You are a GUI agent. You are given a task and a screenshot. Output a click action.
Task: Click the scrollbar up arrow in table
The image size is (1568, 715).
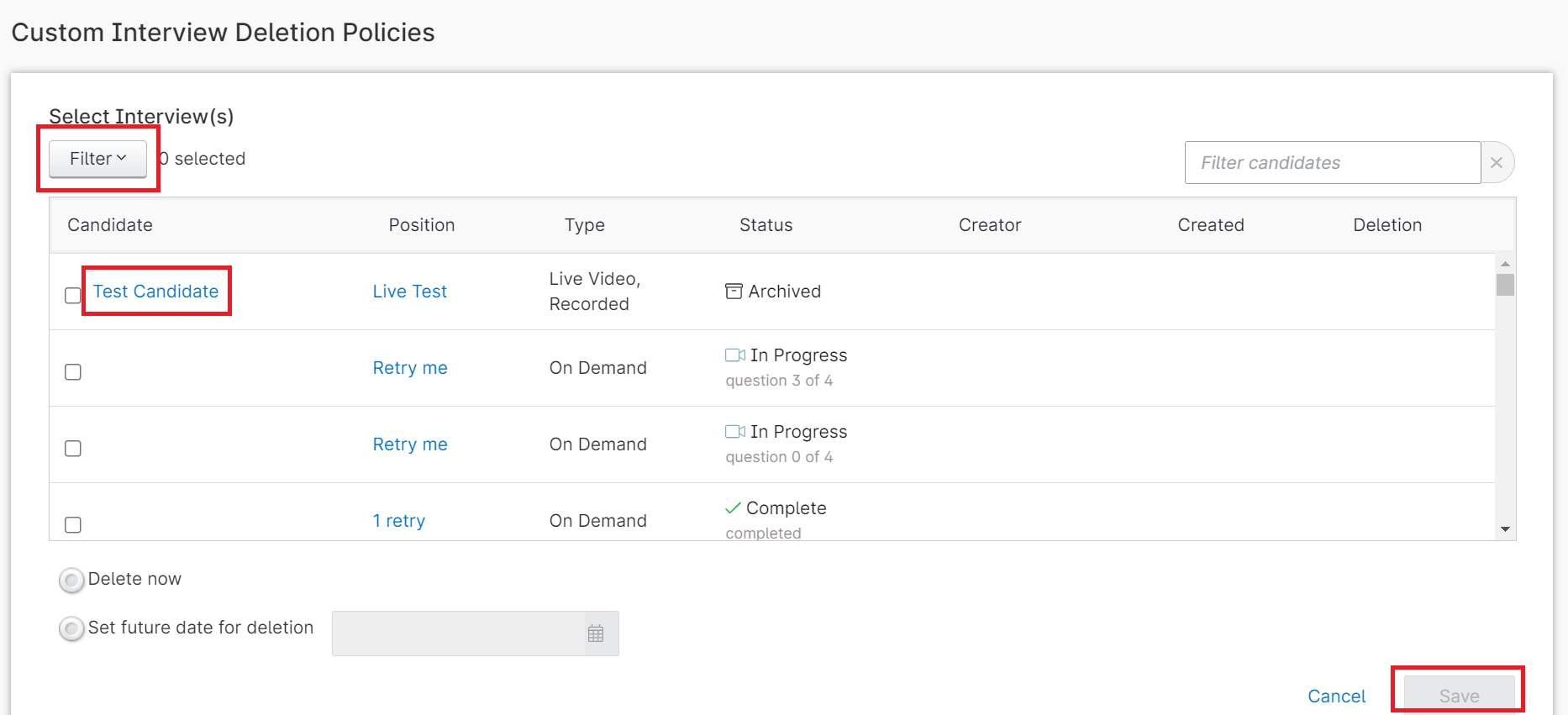(x=1505, y=264)
